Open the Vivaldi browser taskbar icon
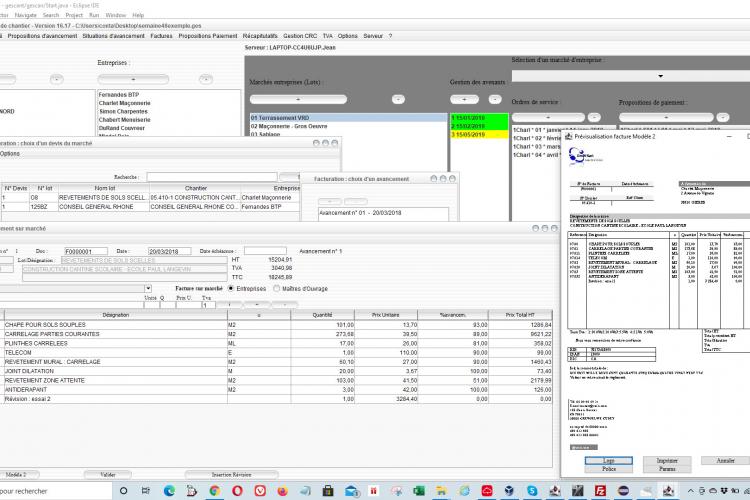This screenshot has width=750, height=500. [260, 490]
